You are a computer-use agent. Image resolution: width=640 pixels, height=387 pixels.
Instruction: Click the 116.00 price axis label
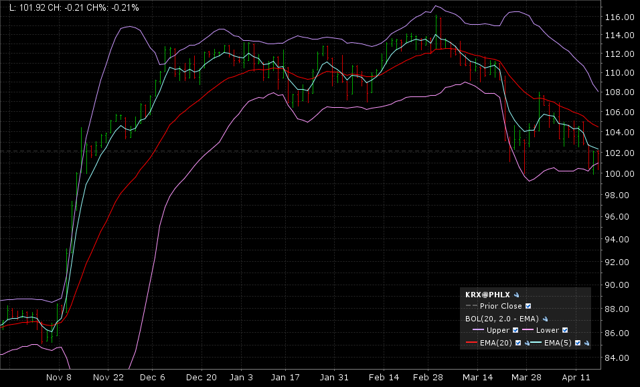620,17
